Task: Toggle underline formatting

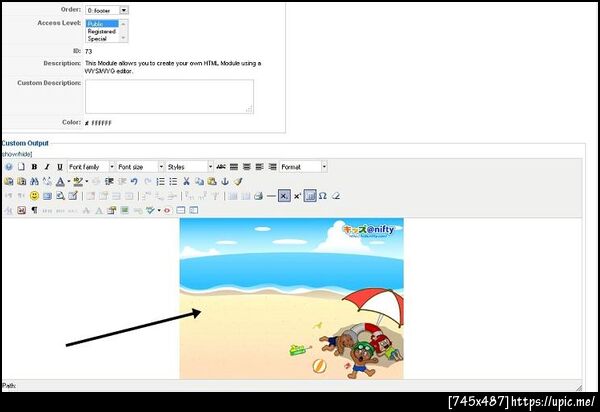Action: coord(60,167)
